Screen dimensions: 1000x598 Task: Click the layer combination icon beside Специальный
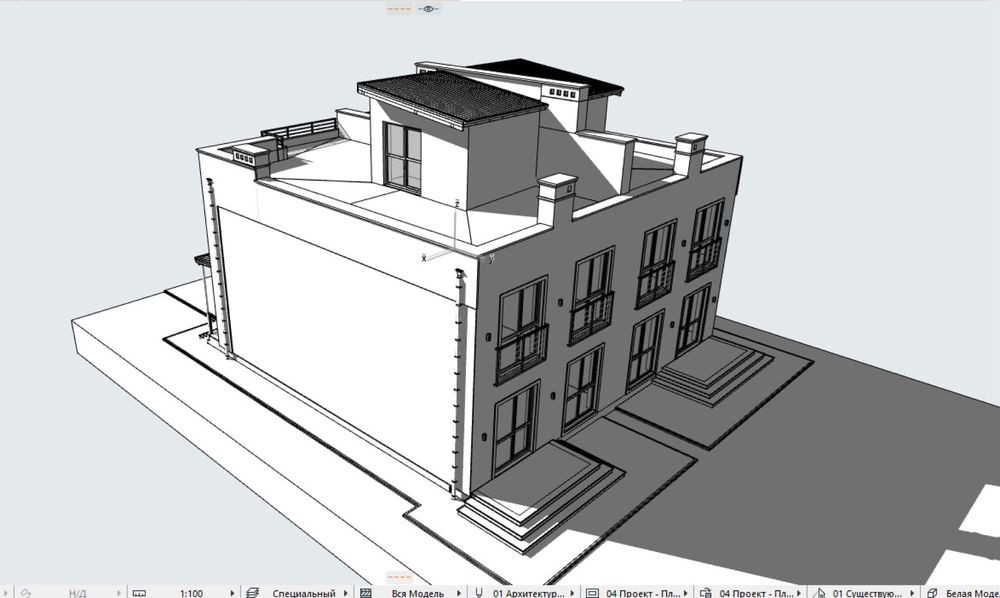click(253, 592)
